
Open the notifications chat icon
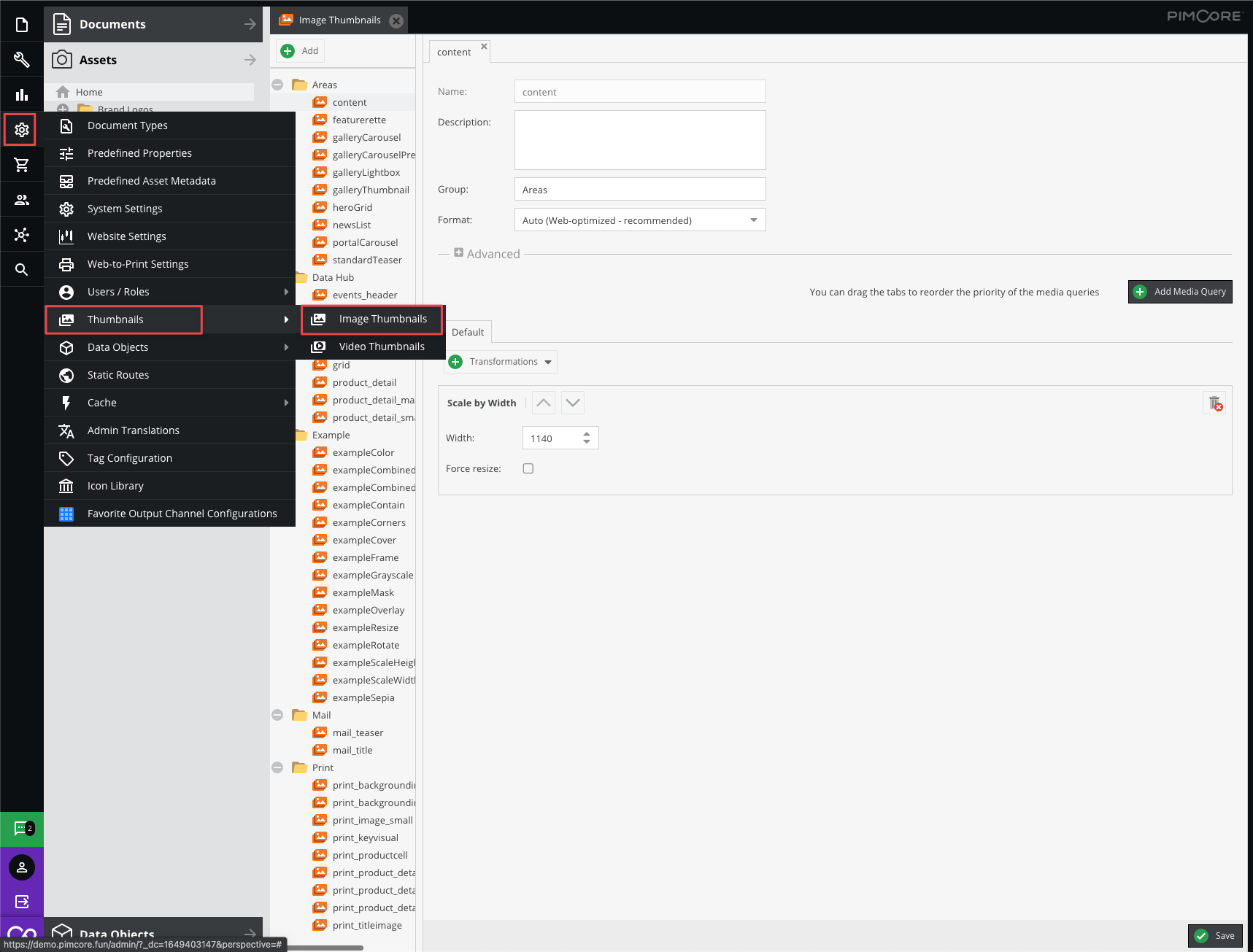click(x=21, y=829)
